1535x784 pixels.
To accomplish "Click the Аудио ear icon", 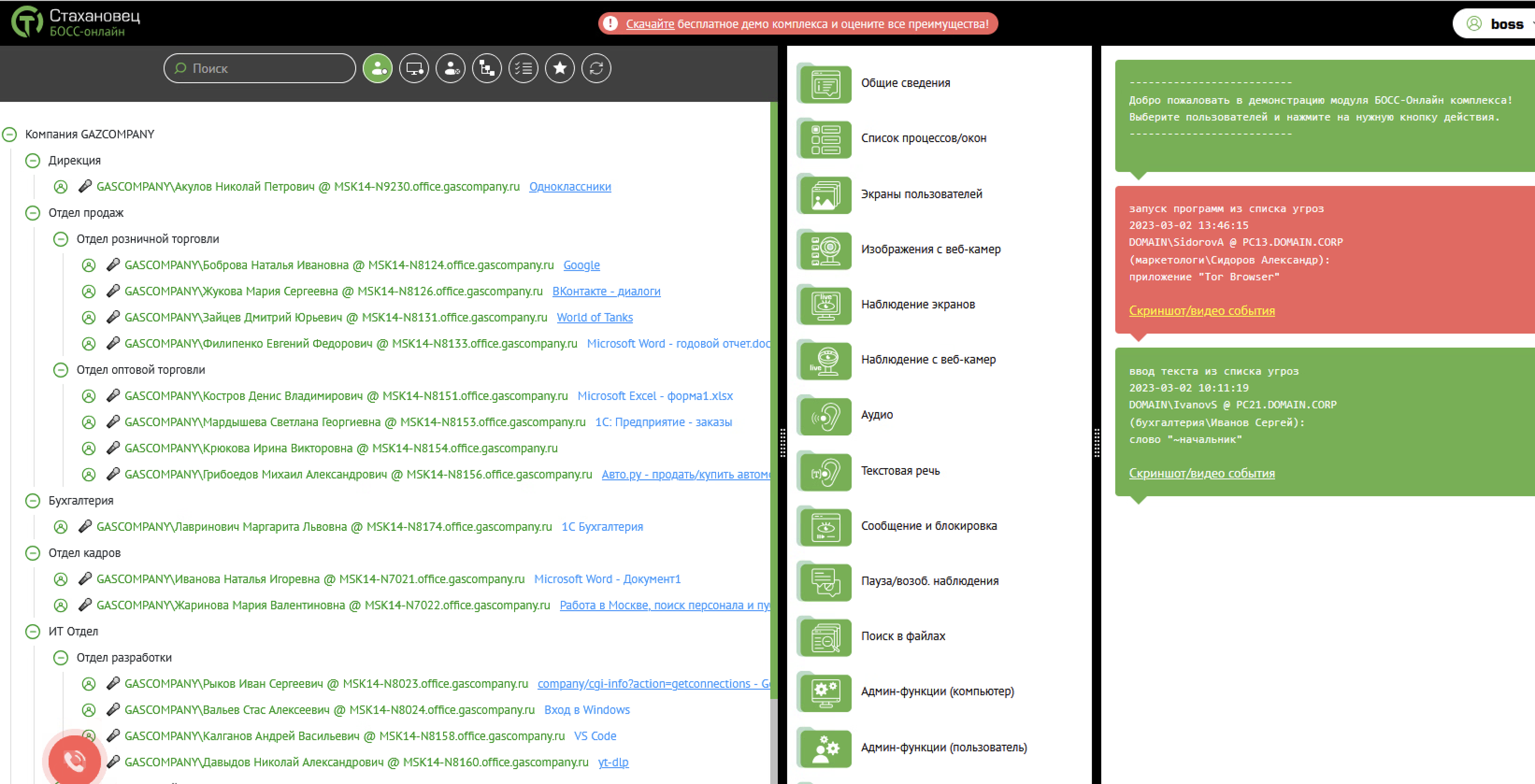I will click(x=825, y=416).
